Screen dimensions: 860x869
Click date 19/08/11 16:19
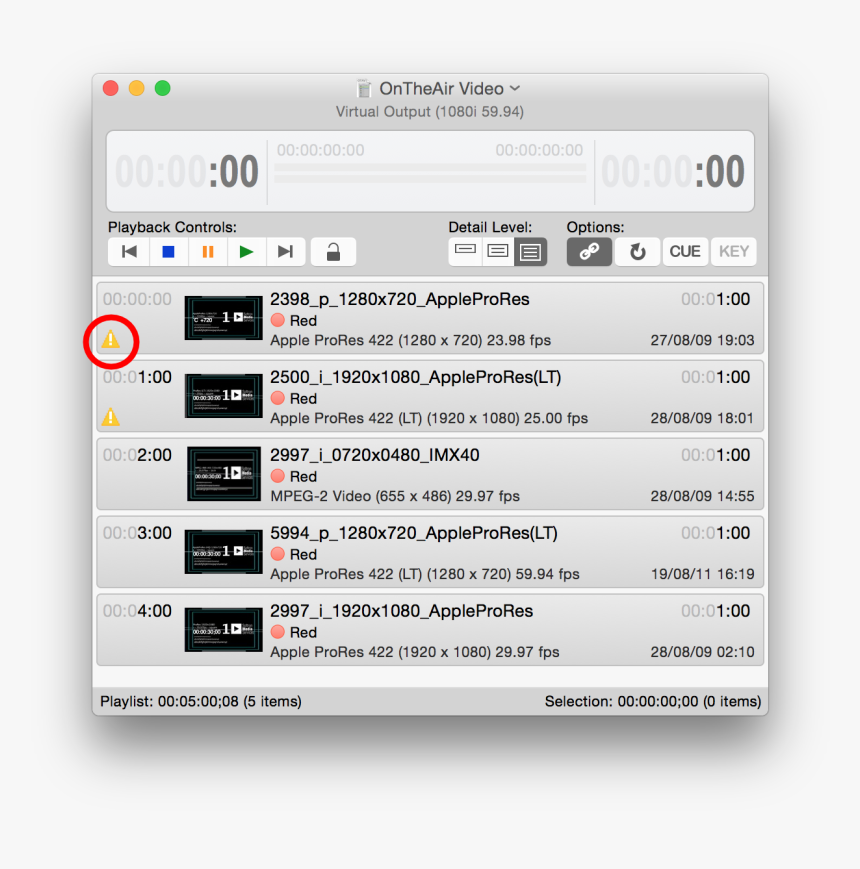702,574
